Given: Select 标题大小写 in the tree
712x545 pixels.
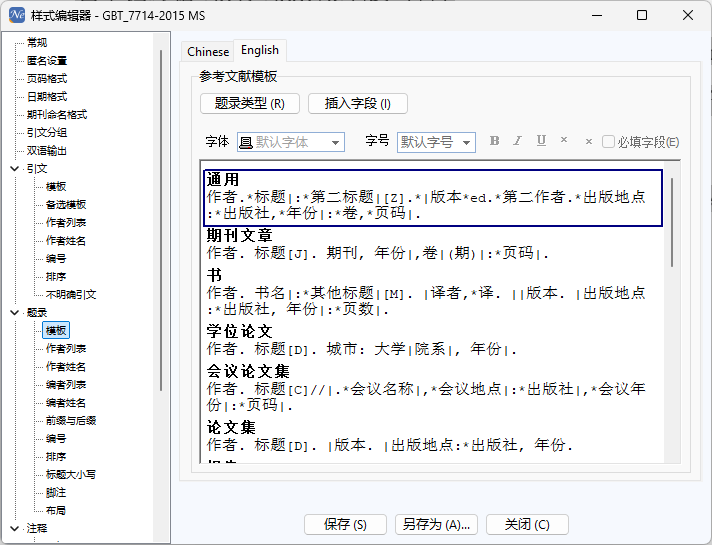Looking at the screenshot, I should click(71, 475).
